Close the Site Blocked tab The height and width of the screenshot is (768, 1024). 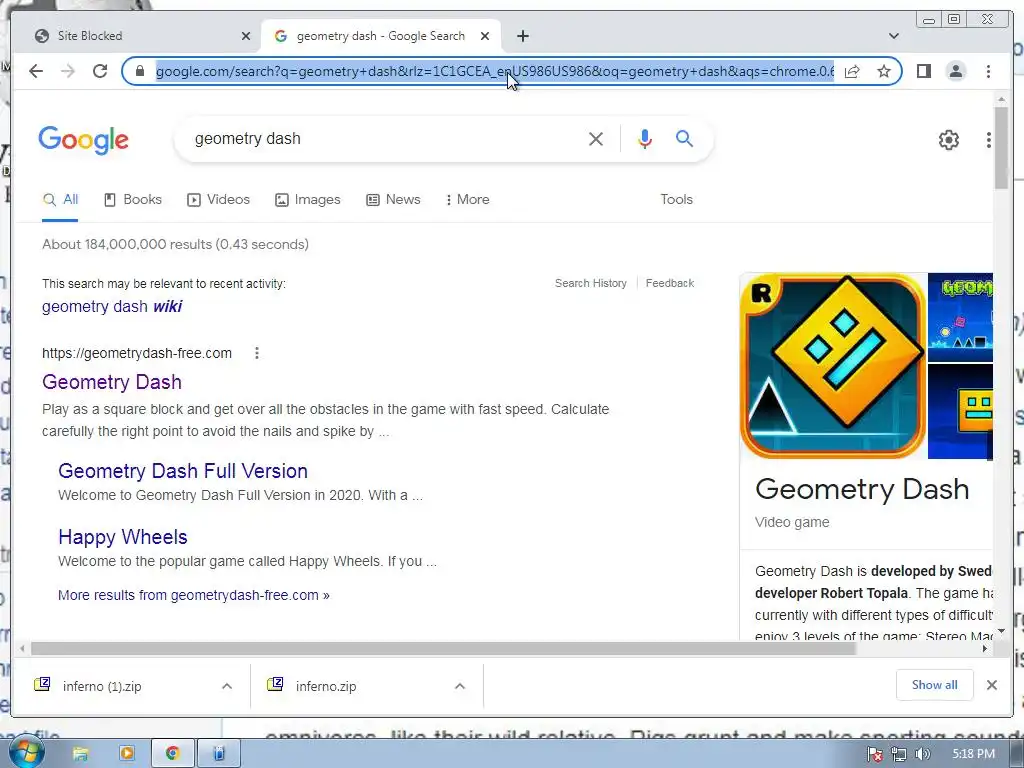tap(246, 36)
